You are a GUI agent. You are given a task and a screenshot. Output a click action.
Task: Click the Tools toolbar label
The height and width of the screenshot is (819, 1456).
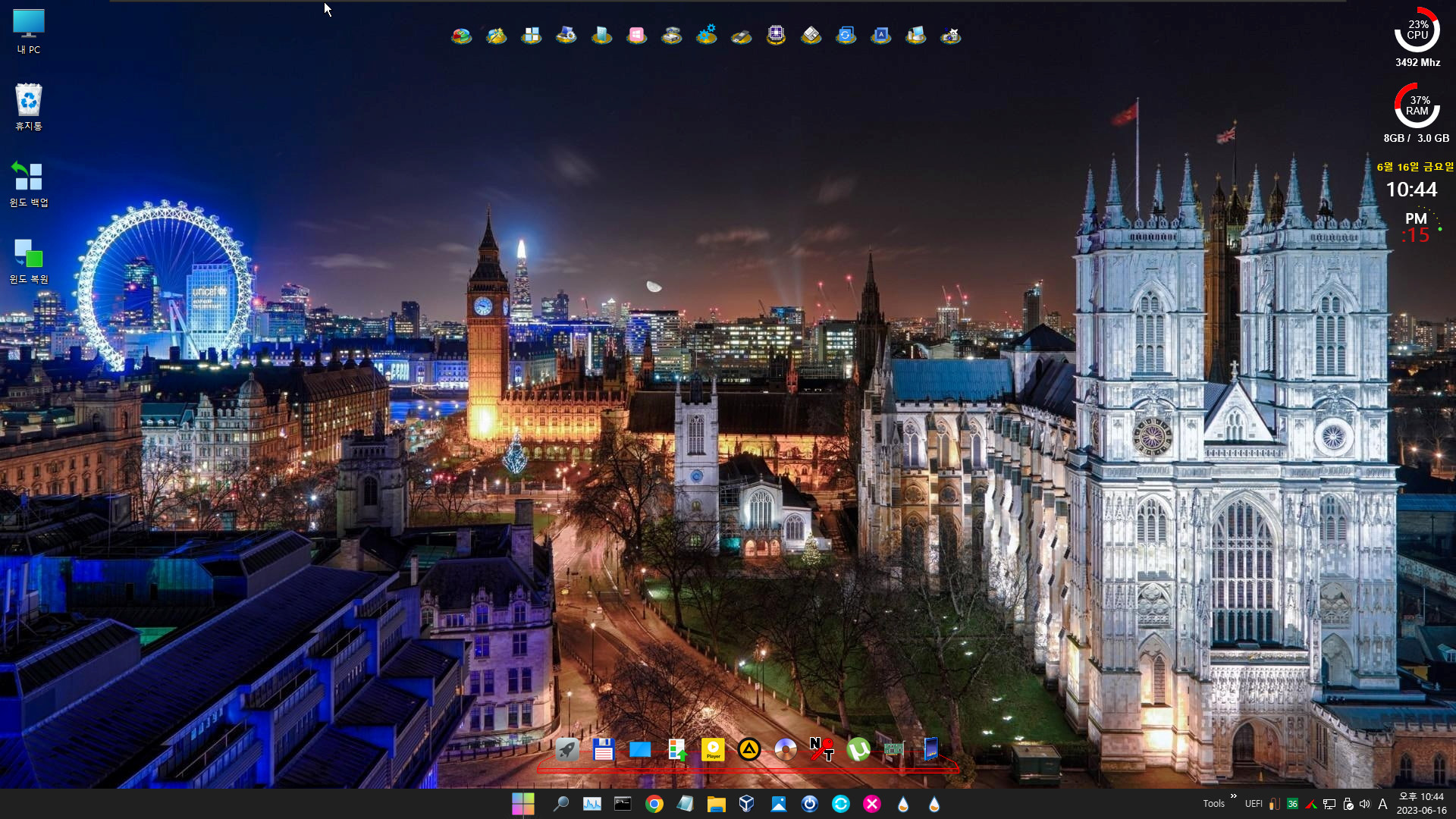pos(1213,804)
